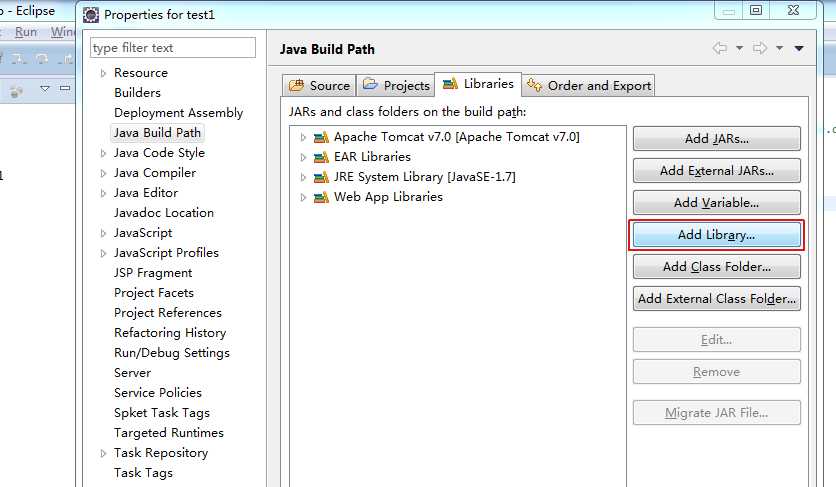This screenshot has width=836, height=487.
Task: Click the Web App Libraries icon
Action: tap(321, 197)
